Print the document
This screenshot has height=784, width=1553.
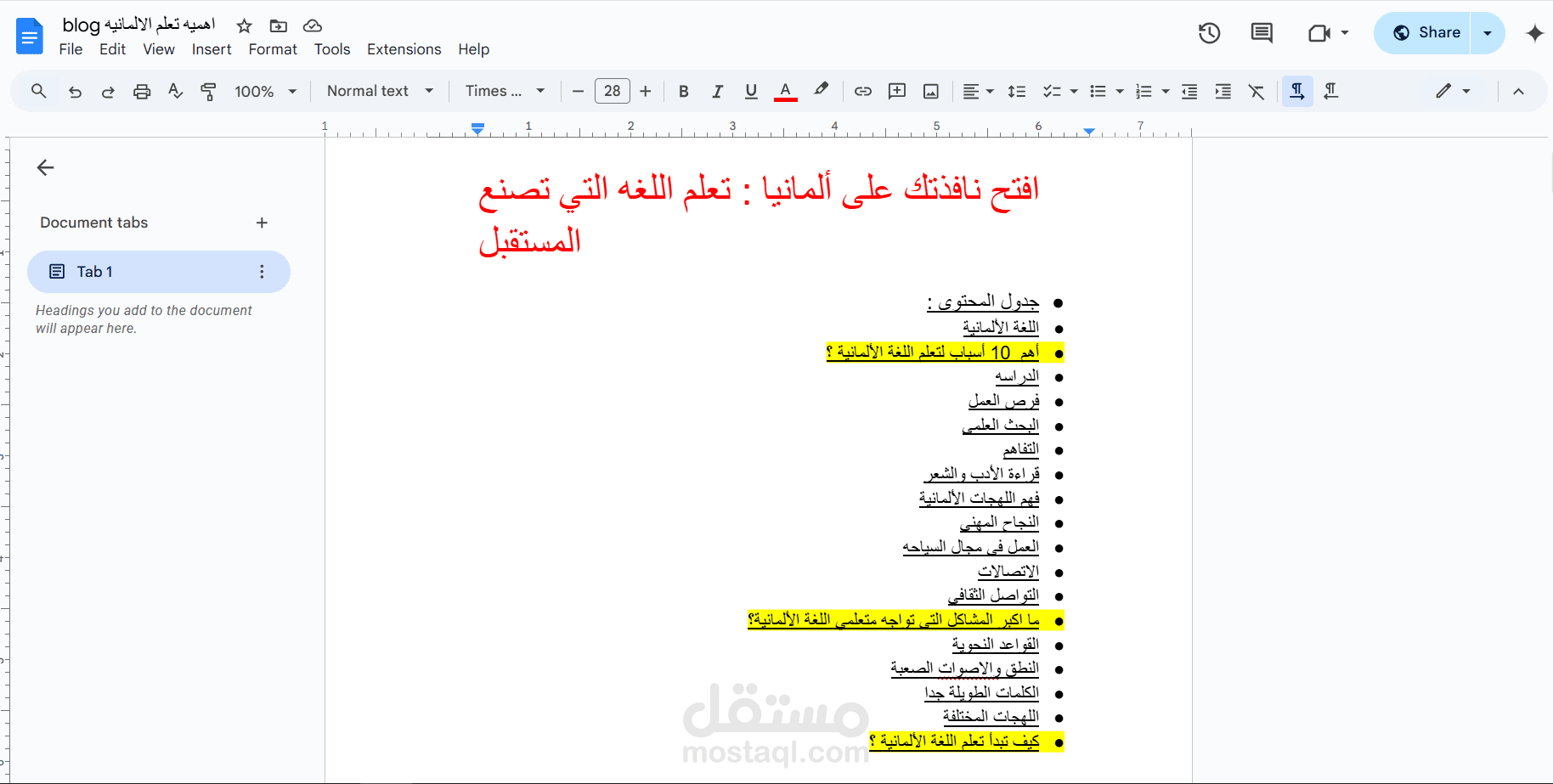click(x=142, y=91)
